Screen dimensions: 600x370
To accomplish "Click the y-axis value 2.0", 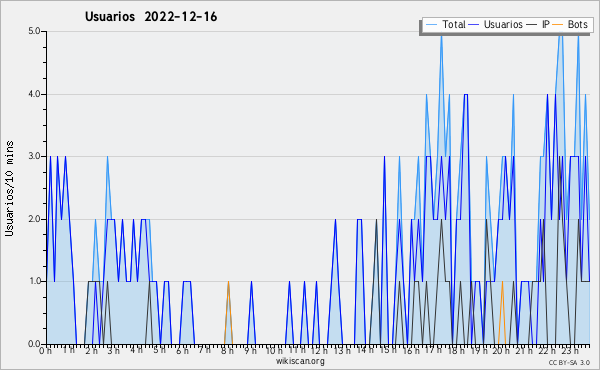I will click(x=34, y=219).
